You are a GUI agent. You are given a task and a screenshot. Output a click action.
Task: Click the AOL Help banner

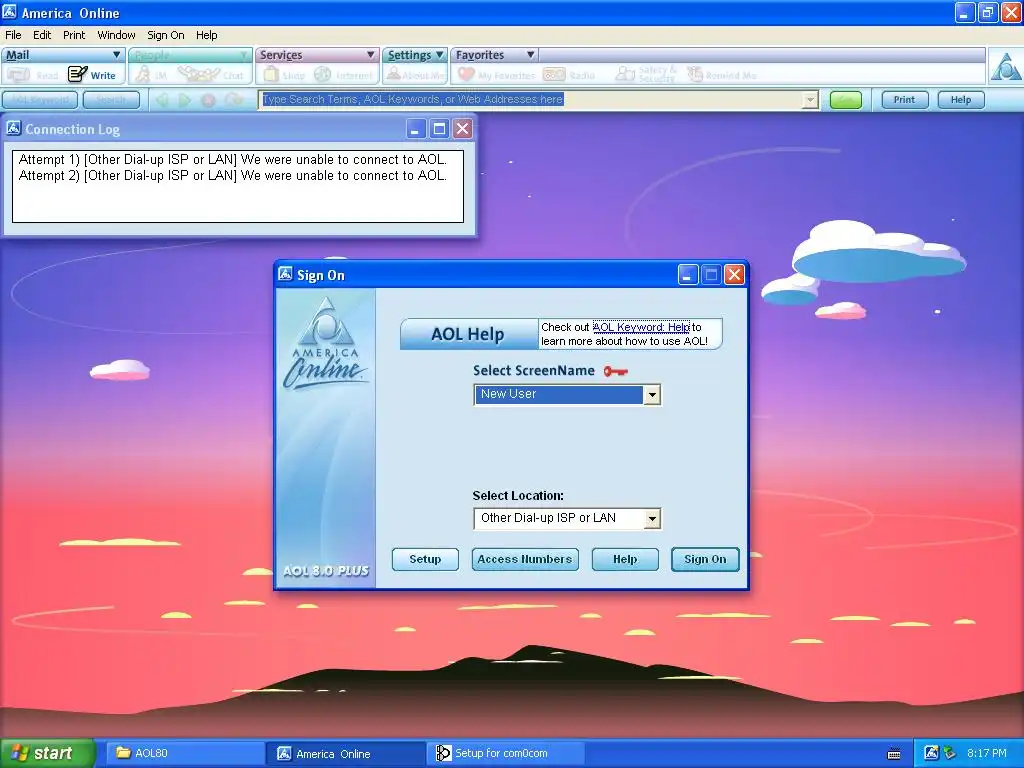469,334
